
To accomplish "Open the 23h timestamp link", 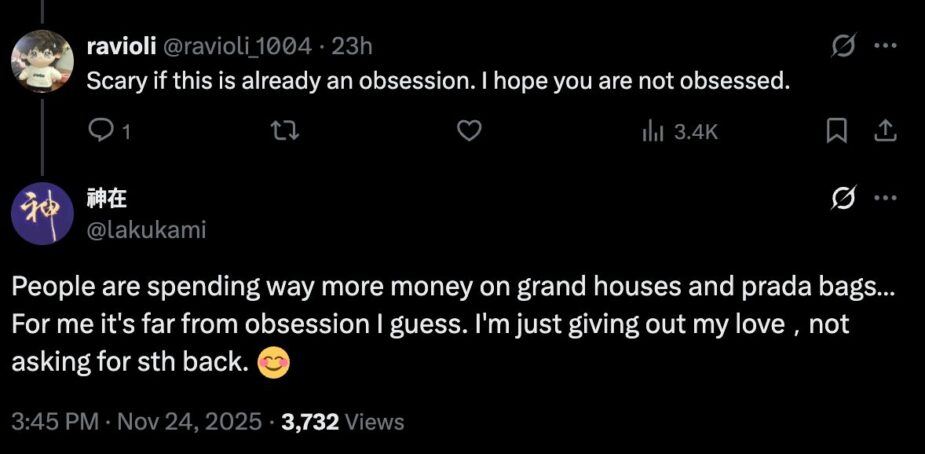I will pos(353,46).
